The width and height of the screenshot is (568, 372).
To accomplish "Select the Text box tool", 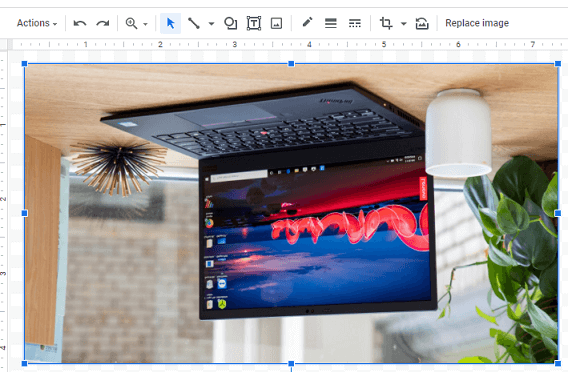I will tap(254, 23).
